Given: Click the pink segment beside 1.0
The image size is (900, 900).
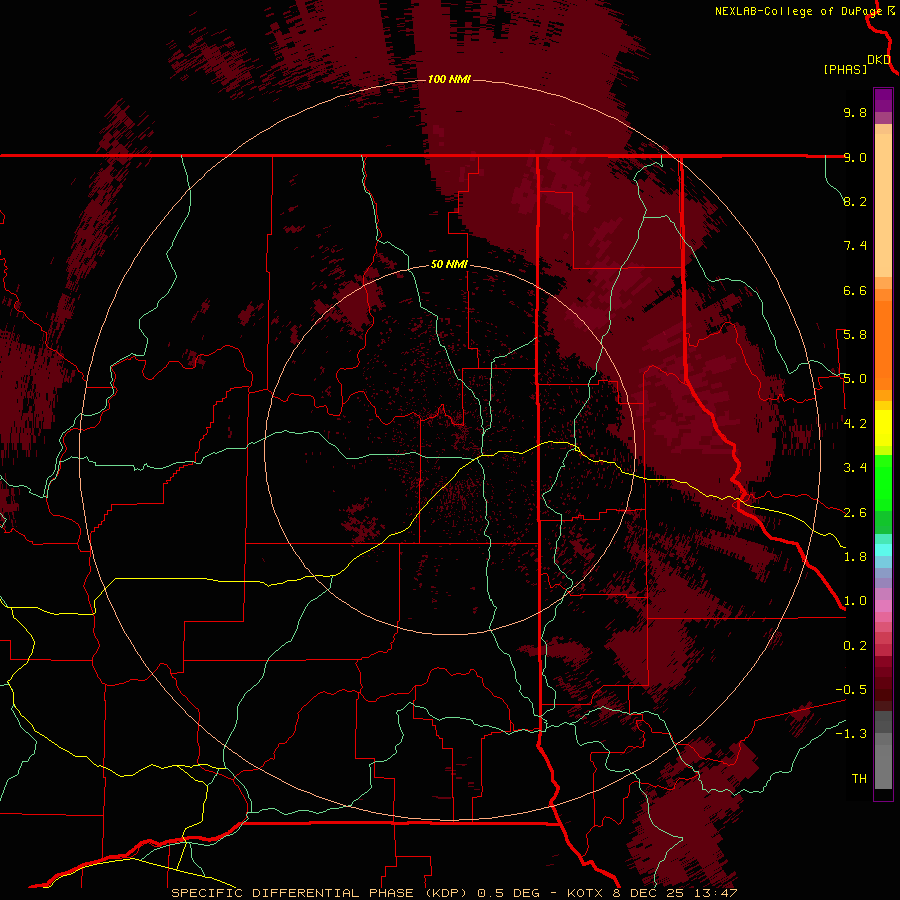Looking at the screenshot, I should pos(883,606).
